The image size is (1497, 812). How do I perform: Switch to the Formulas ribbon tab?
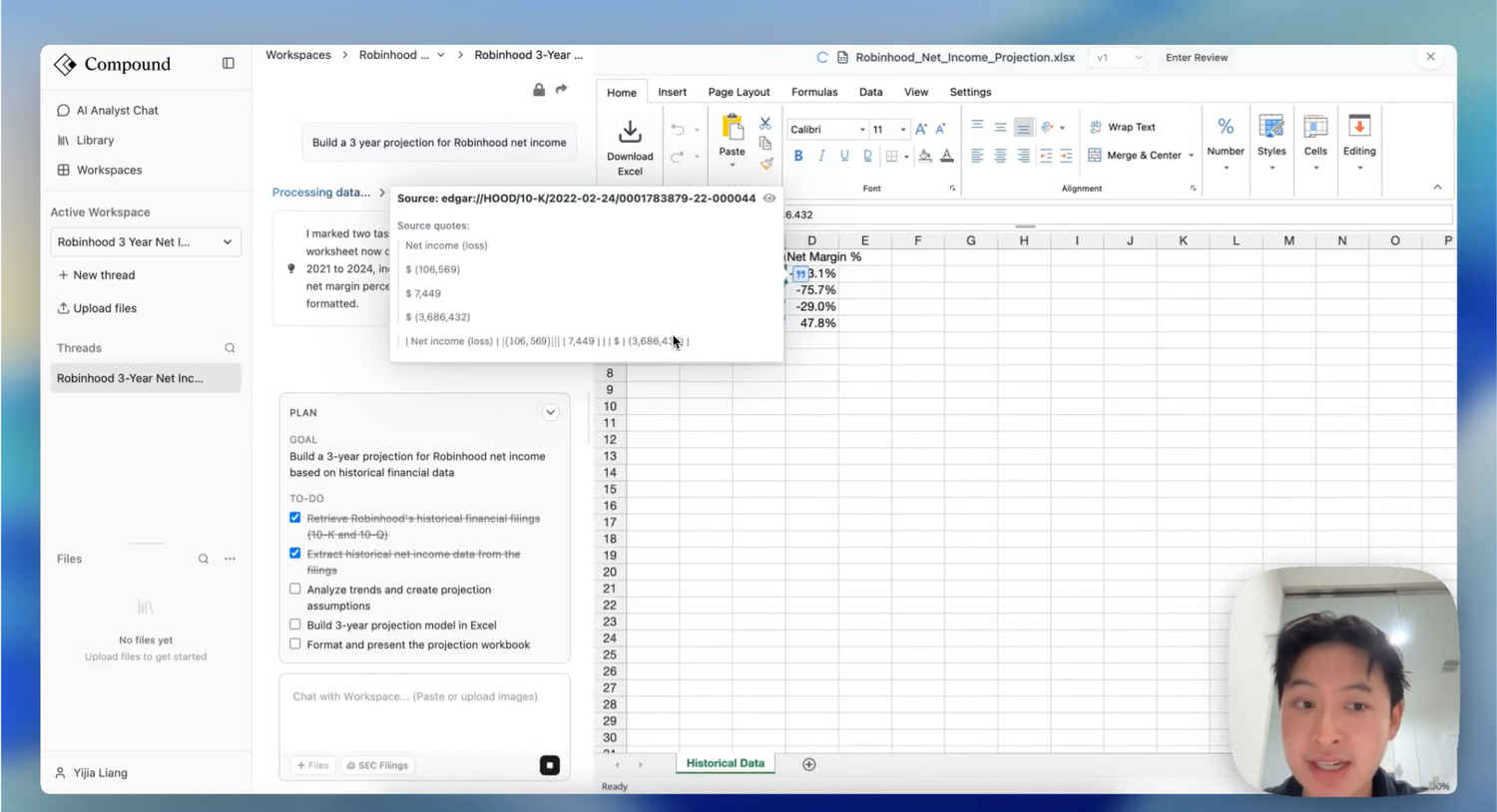click(x=814, y=92)
